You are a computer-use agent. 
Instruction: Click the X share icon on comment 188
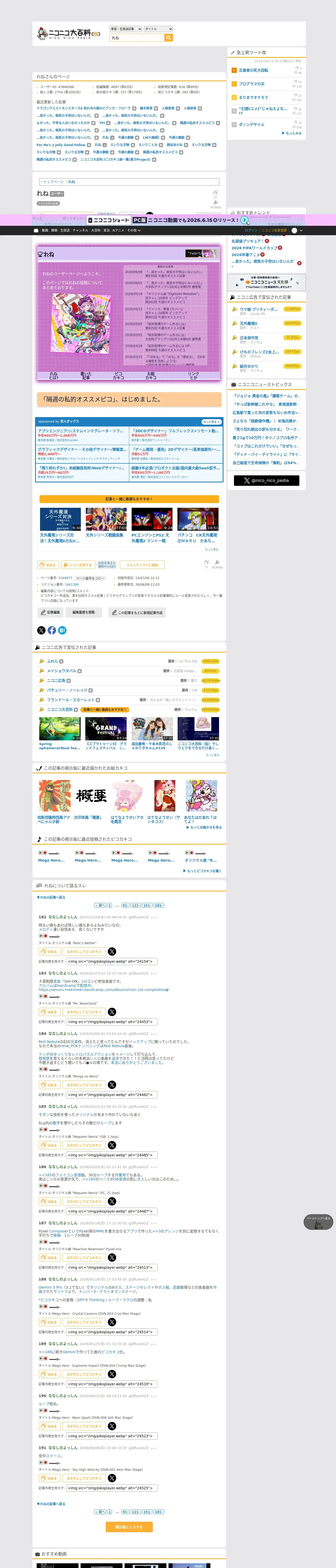pos(112,1322)
